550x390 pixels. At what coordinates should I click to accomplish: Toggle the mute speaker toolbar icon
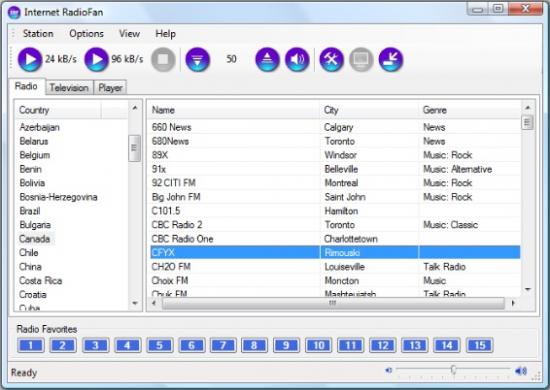[297, 59]
